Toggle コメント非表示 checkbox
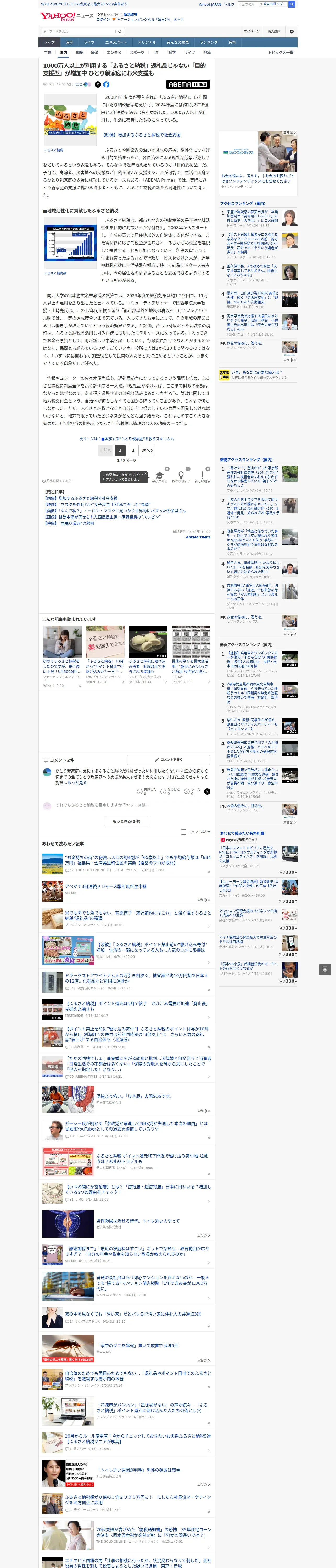Viewport: 336px width, 1568px height. pos(183,832)
